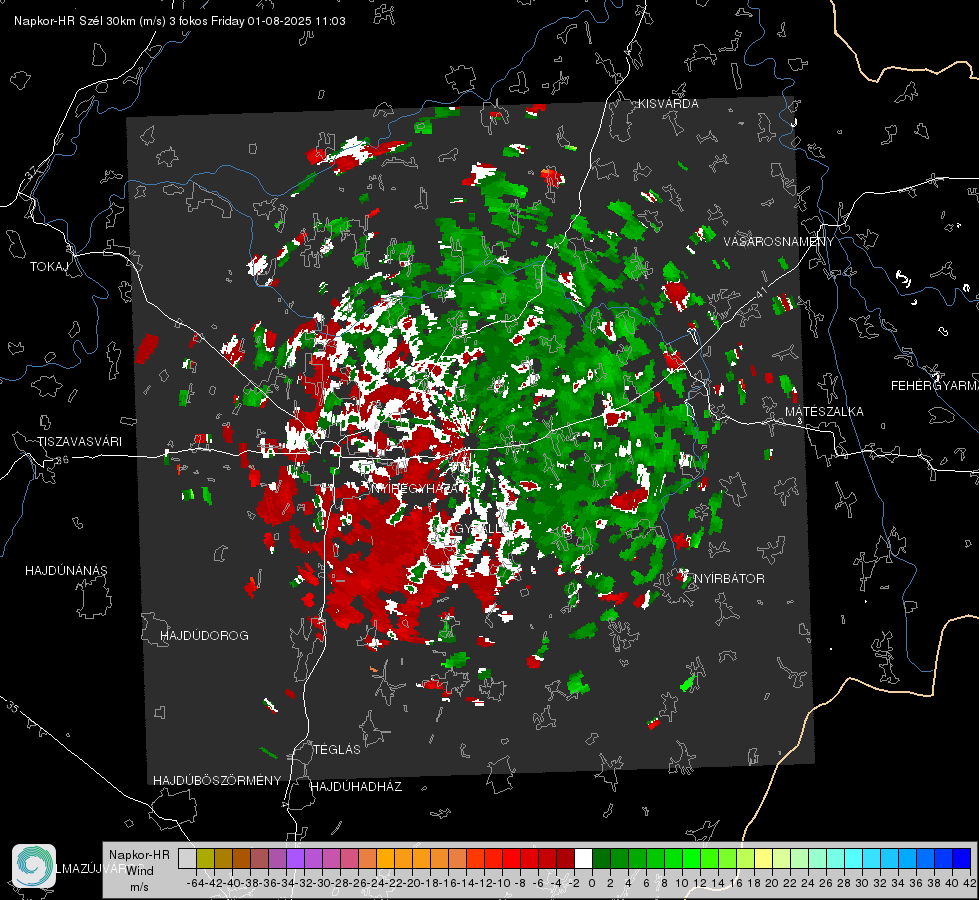Image resolution: width=979 pixels, height=900 pixels.
Task: Click the TISZAVASVÁRI city label
Action: click(x=79, y=442)
